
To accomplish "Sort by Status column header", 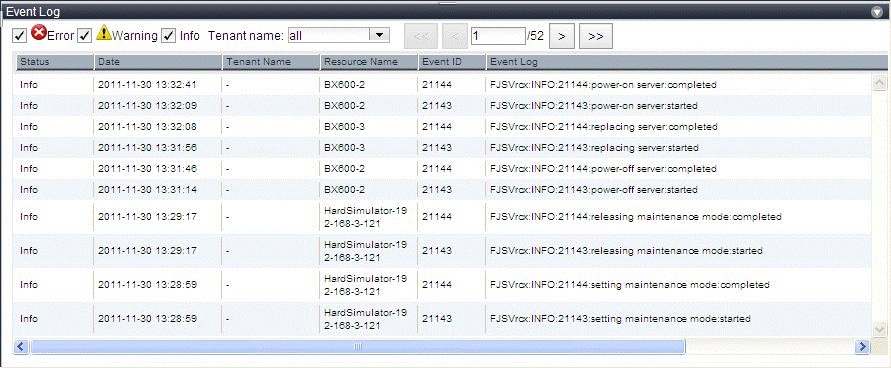I will [55, 61].
